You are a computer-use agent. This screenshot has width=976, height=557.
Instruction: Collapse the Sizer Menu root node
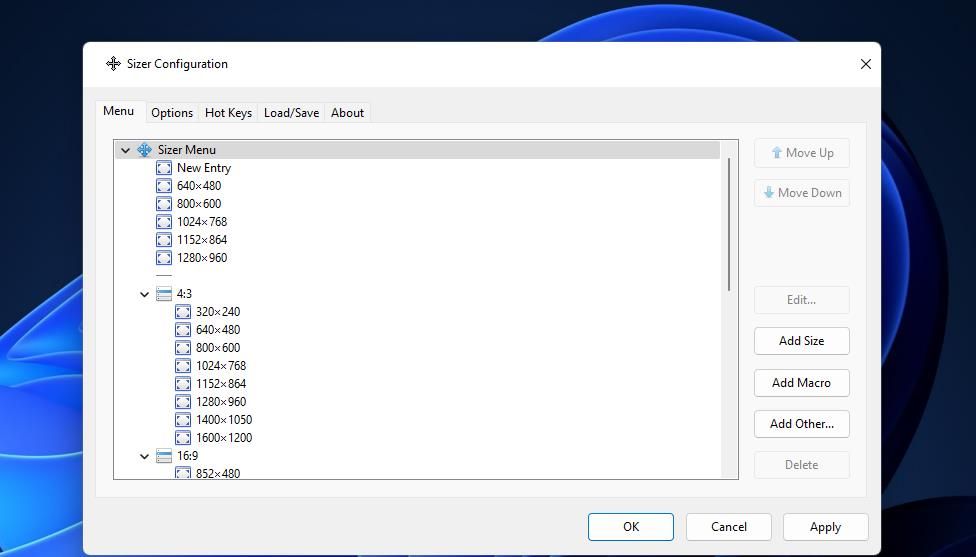126,151
